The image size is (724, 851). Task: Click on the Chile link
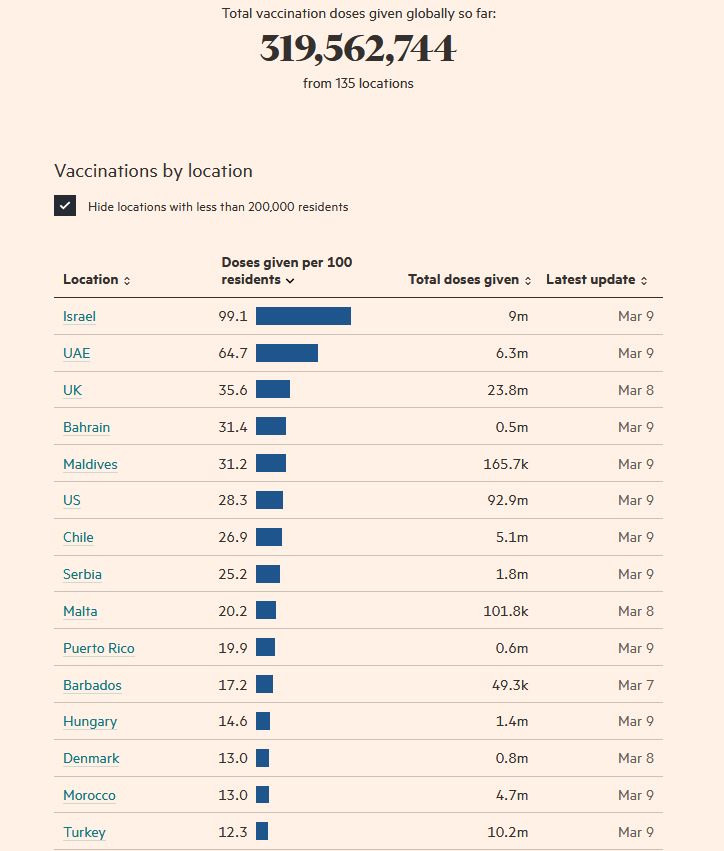point(78,537)
